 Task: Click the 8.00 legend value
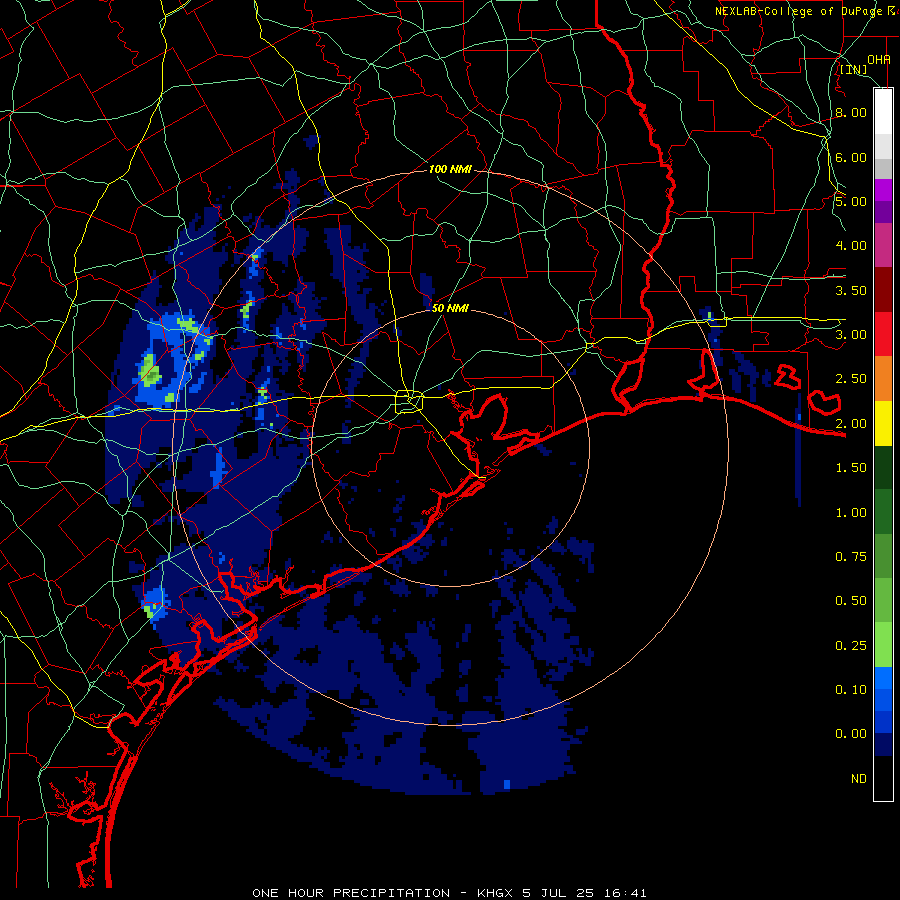[851, 112]
